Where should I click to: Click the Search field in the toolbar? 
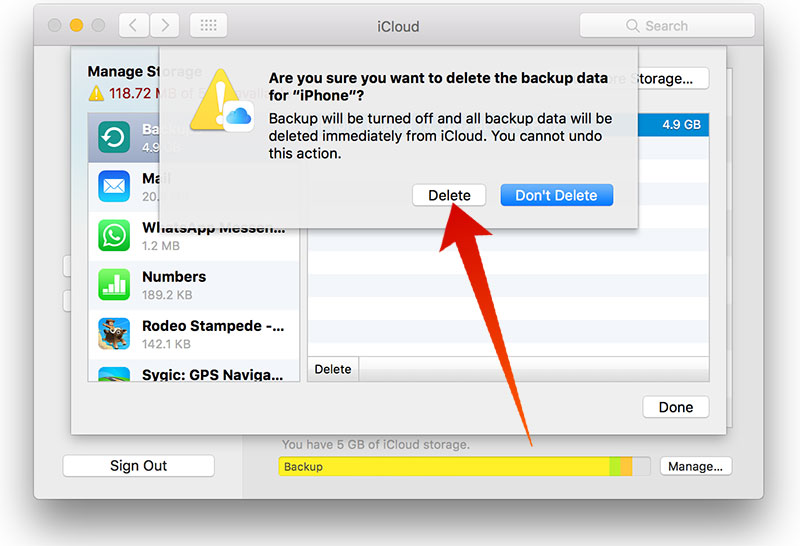tap(666, 26)
